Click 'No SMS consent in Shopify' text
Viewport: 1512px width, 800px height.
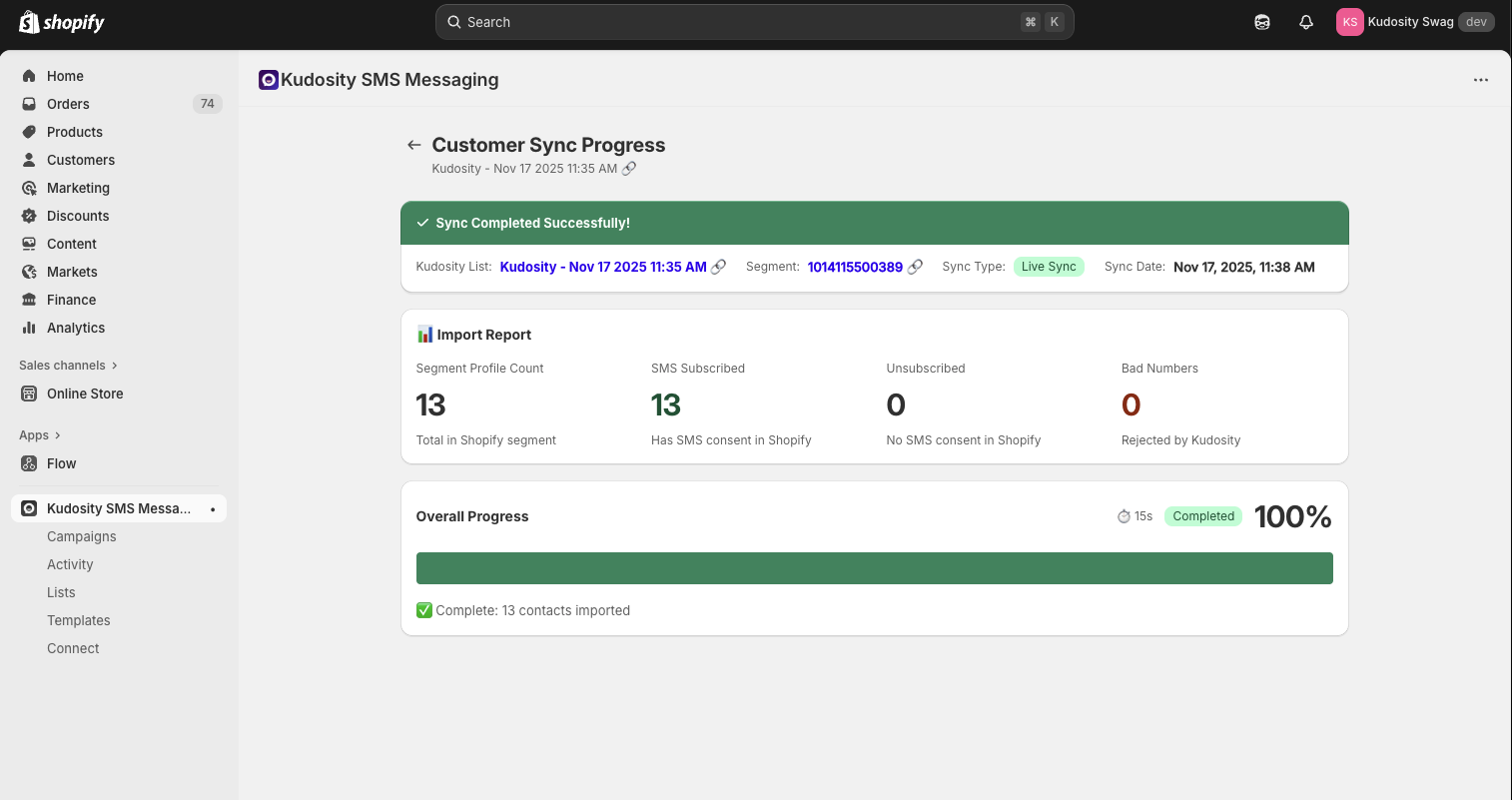click(964, 440)
